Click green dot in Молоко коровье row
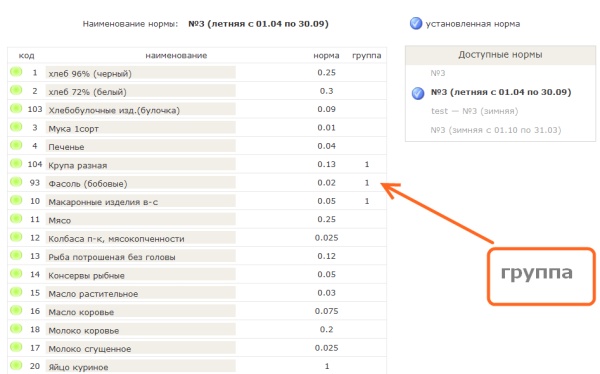Screen dimensions: 600x374 coord(16,329)
